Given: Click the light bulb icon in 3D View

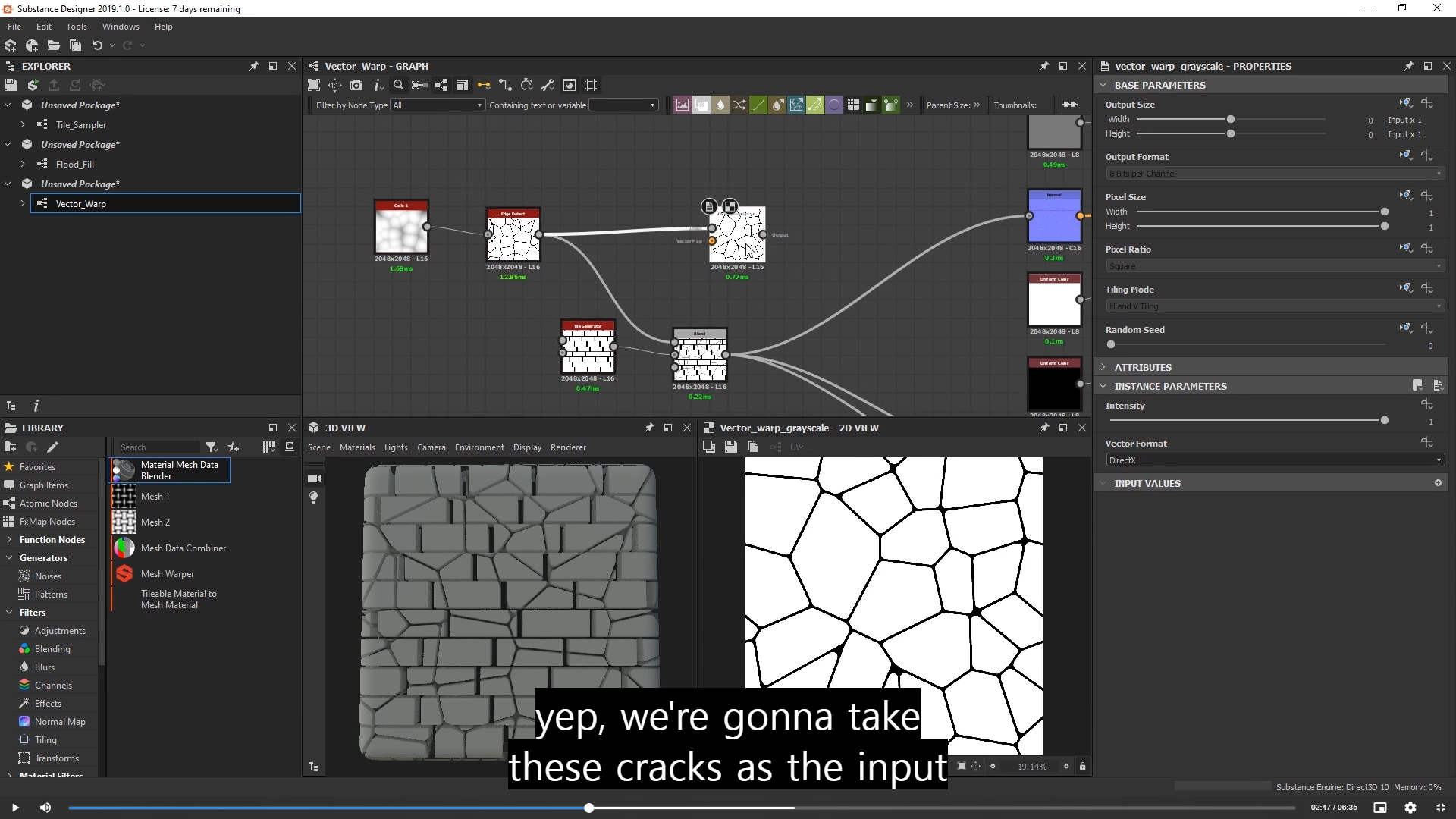Looking at the screenshot, I should [x=314, y=497].
